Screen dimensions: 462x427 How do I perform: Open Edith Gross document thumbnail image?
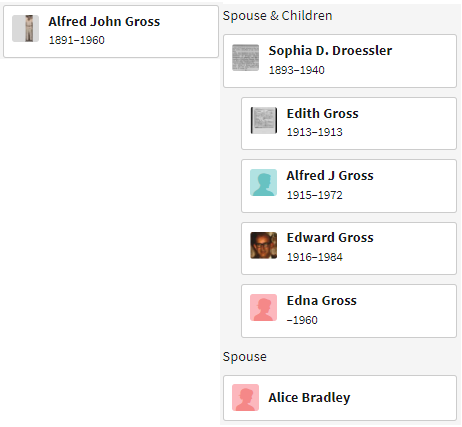pos(264,120)
